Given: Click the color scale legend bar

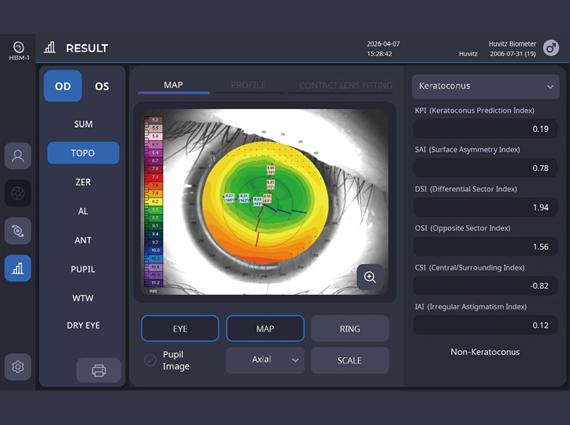Looking at the screenshot, I should pos(154,203).
